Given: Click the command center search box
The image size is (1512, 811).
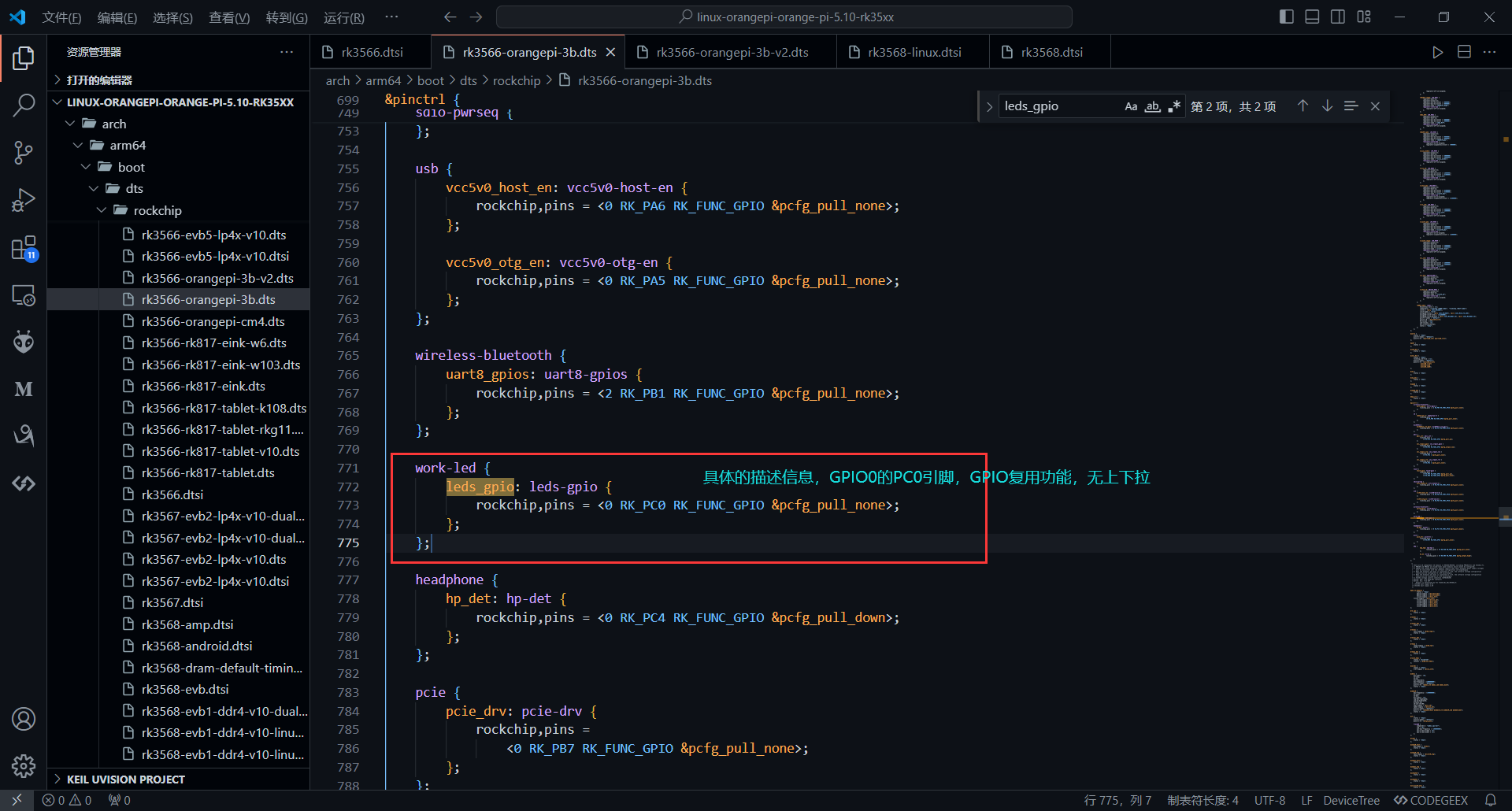Looking at the screenshot, I should tap(784, 17).
